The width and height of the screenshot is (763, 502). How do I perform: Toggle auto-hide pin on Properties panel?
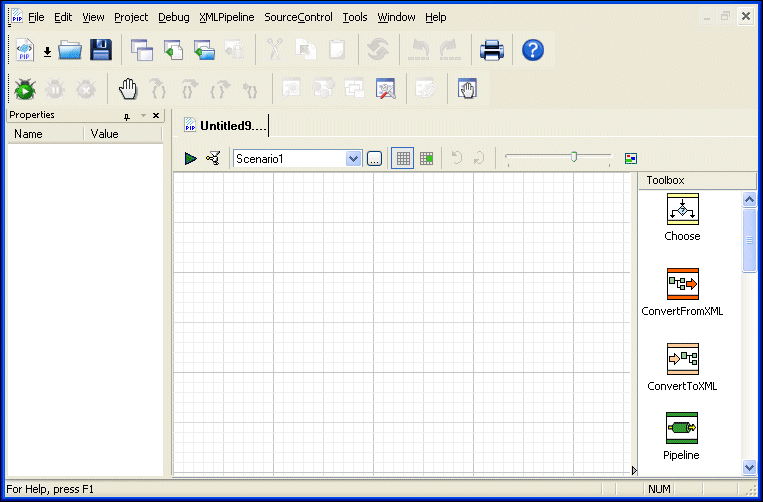point(127,116)
